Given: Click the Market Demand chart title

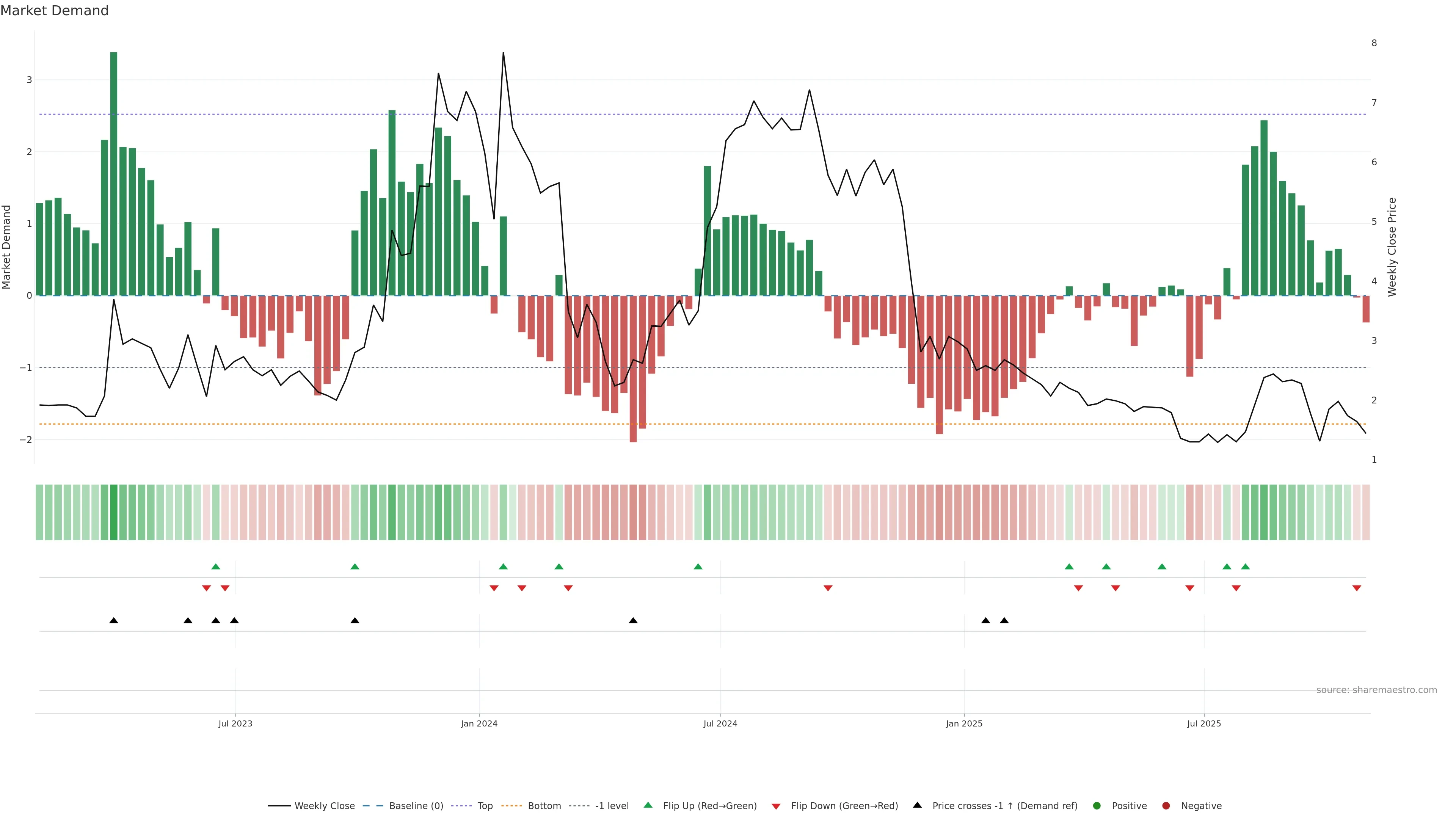Looking at the screenshot, I should click(x=54, y=11).
